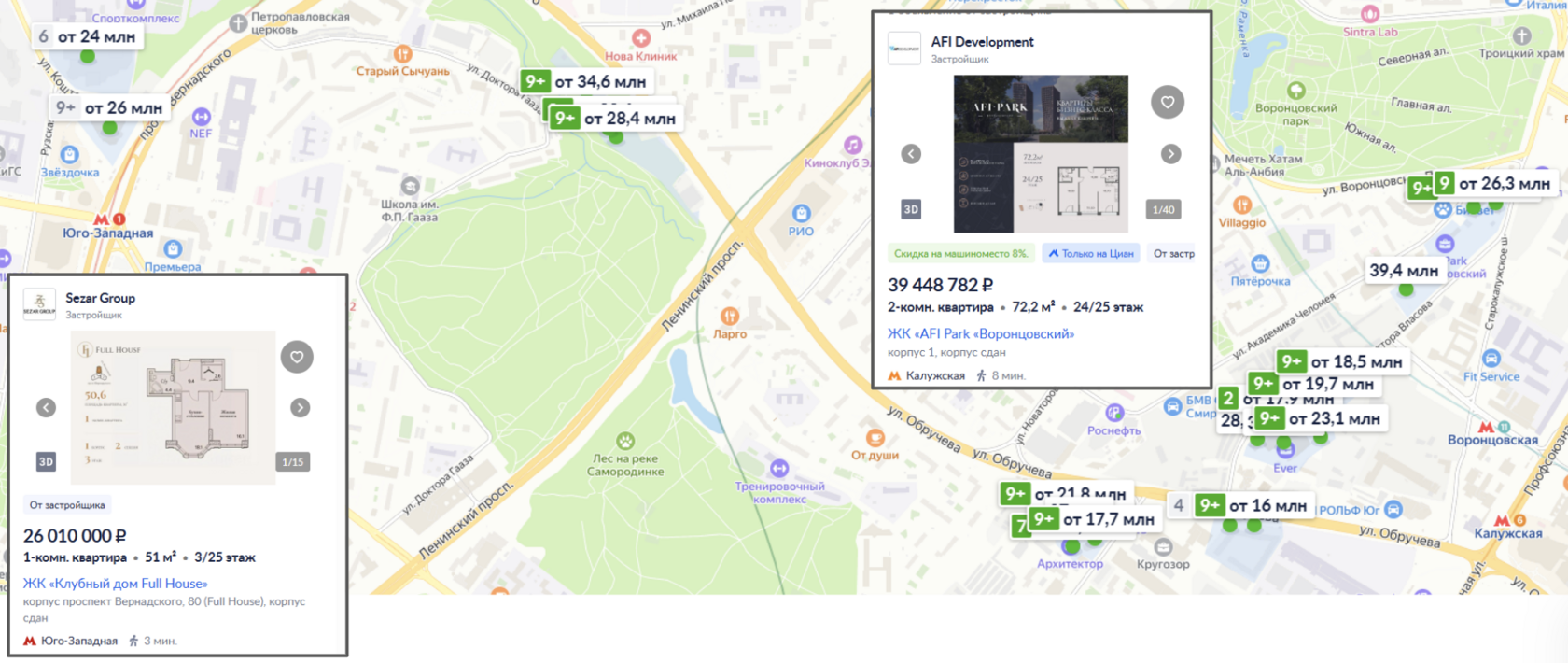
Task: Click Премьера map icon
Action: (x=173, y=249)
